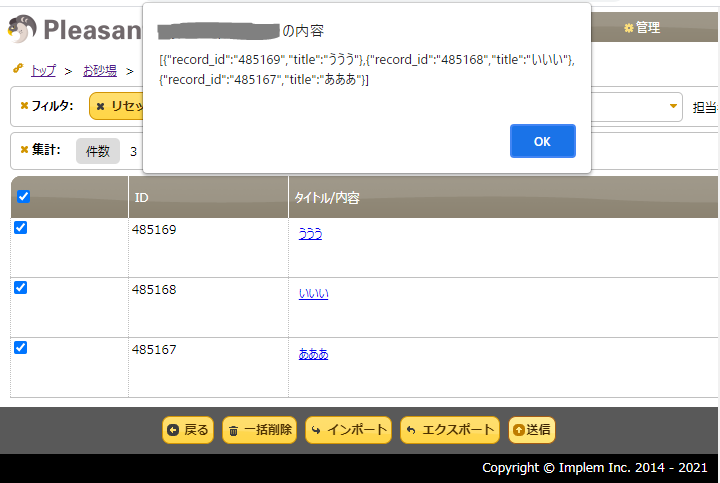Sort by the タイトル/内容 column header
The height and width of the screenshot is (483, 720).
[x=503, y=197]
